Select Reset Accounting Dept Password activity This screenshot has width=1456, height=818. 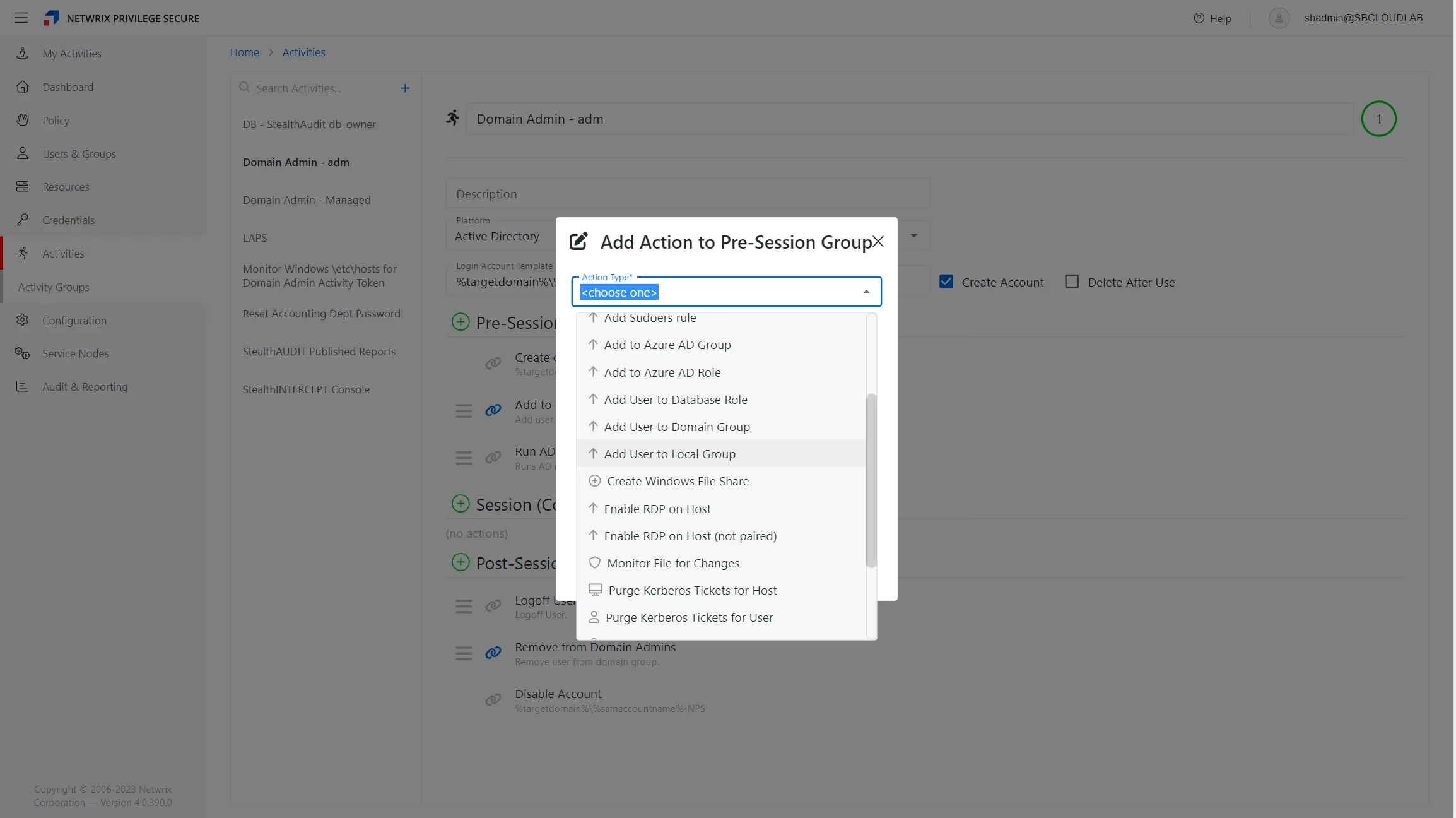tap(321, 314)
